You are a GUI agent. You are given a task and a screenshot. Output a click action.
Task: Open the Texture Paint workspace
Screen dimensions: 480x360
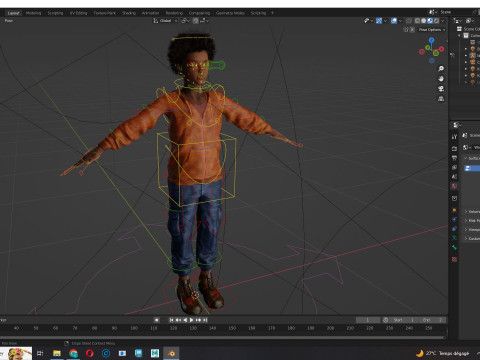click(x=104, y=13)
